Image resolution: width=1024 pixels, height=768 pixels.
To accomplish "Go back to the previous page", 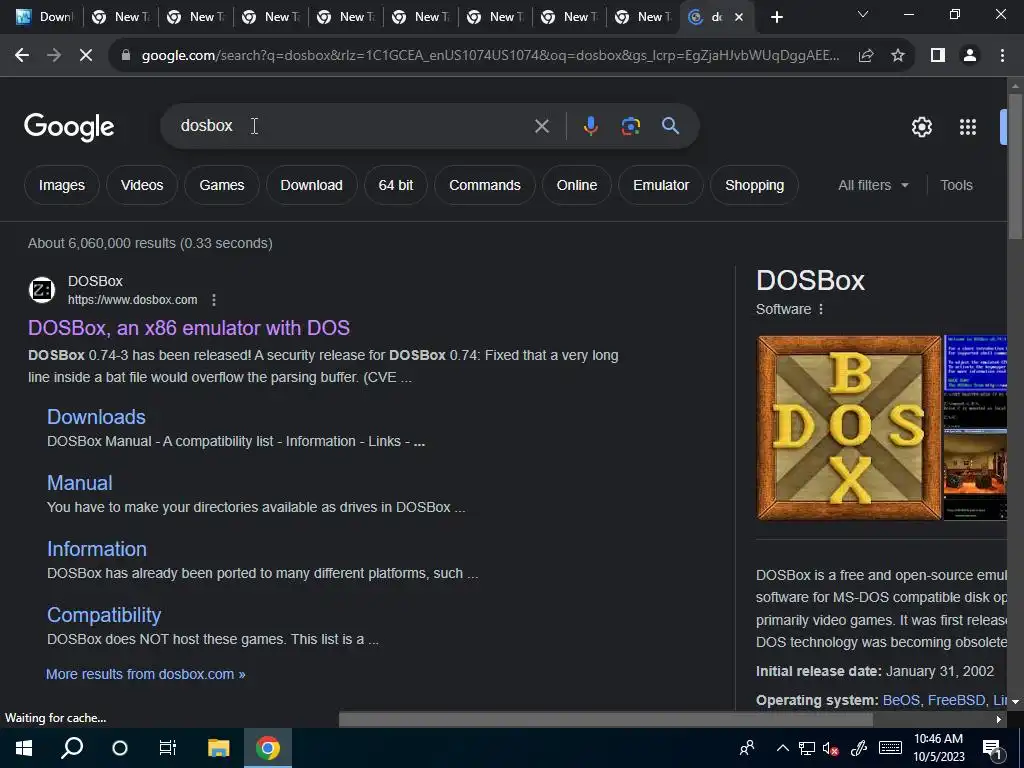I will pyautogui.click(x=22, y=56).
